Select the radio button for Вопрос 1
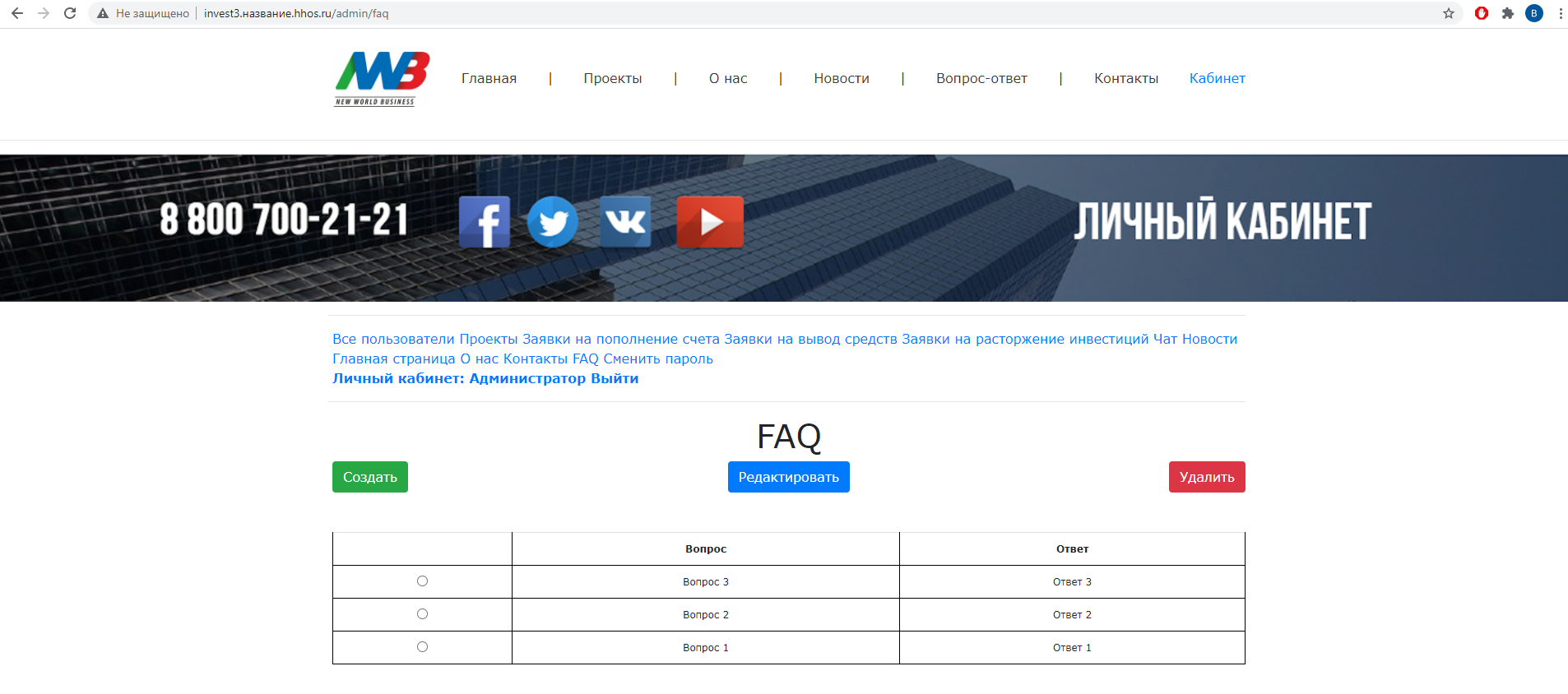1568x694 pixels. click(x=422, y=647)
